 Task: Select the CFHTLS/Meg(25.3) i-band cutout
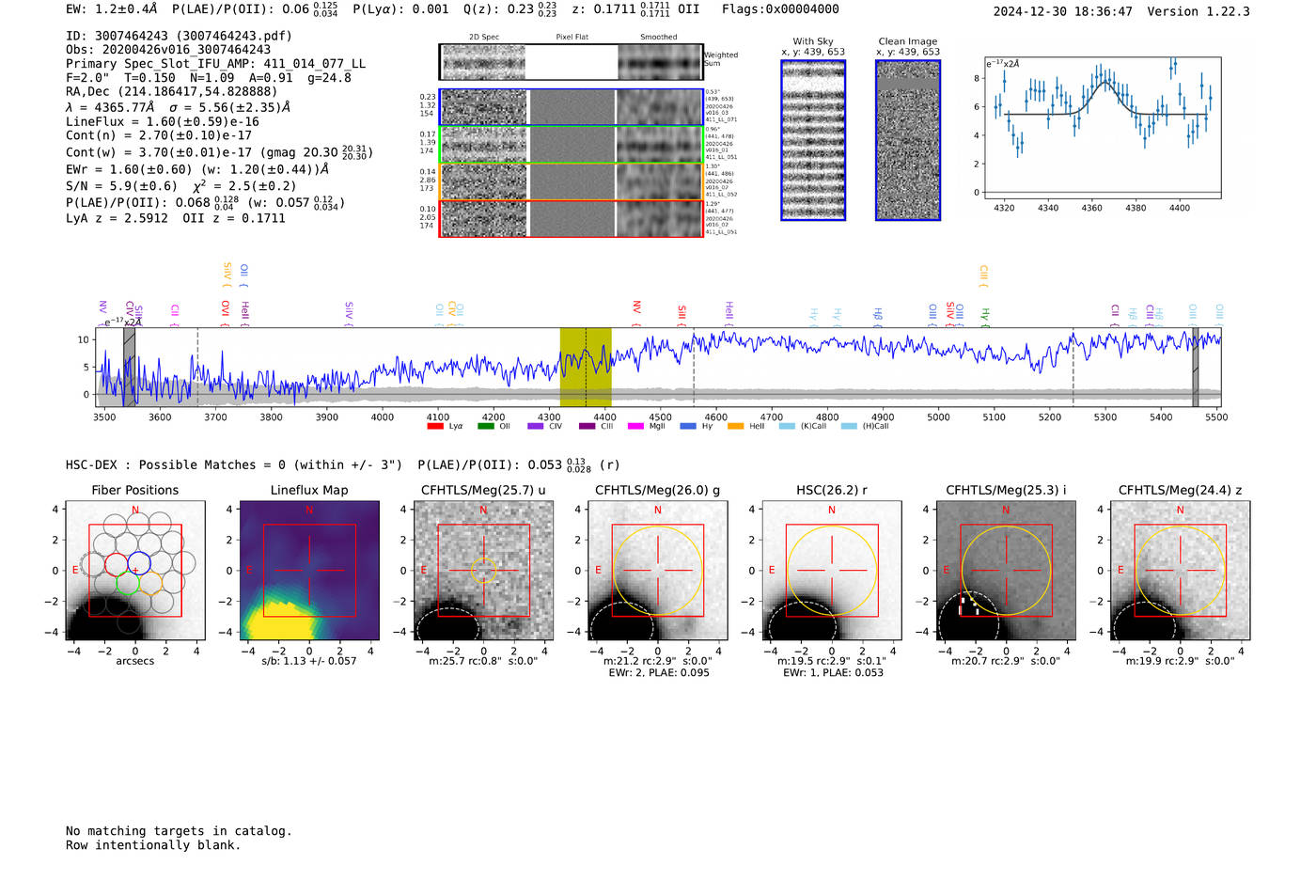coord(1006,571)
